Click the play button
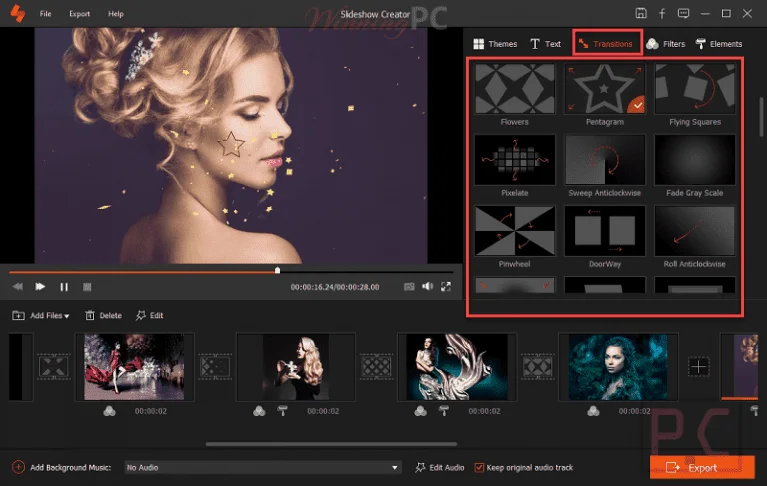This screenshot has width=767, height=486. pyautogui.click(x=40, y=287)
